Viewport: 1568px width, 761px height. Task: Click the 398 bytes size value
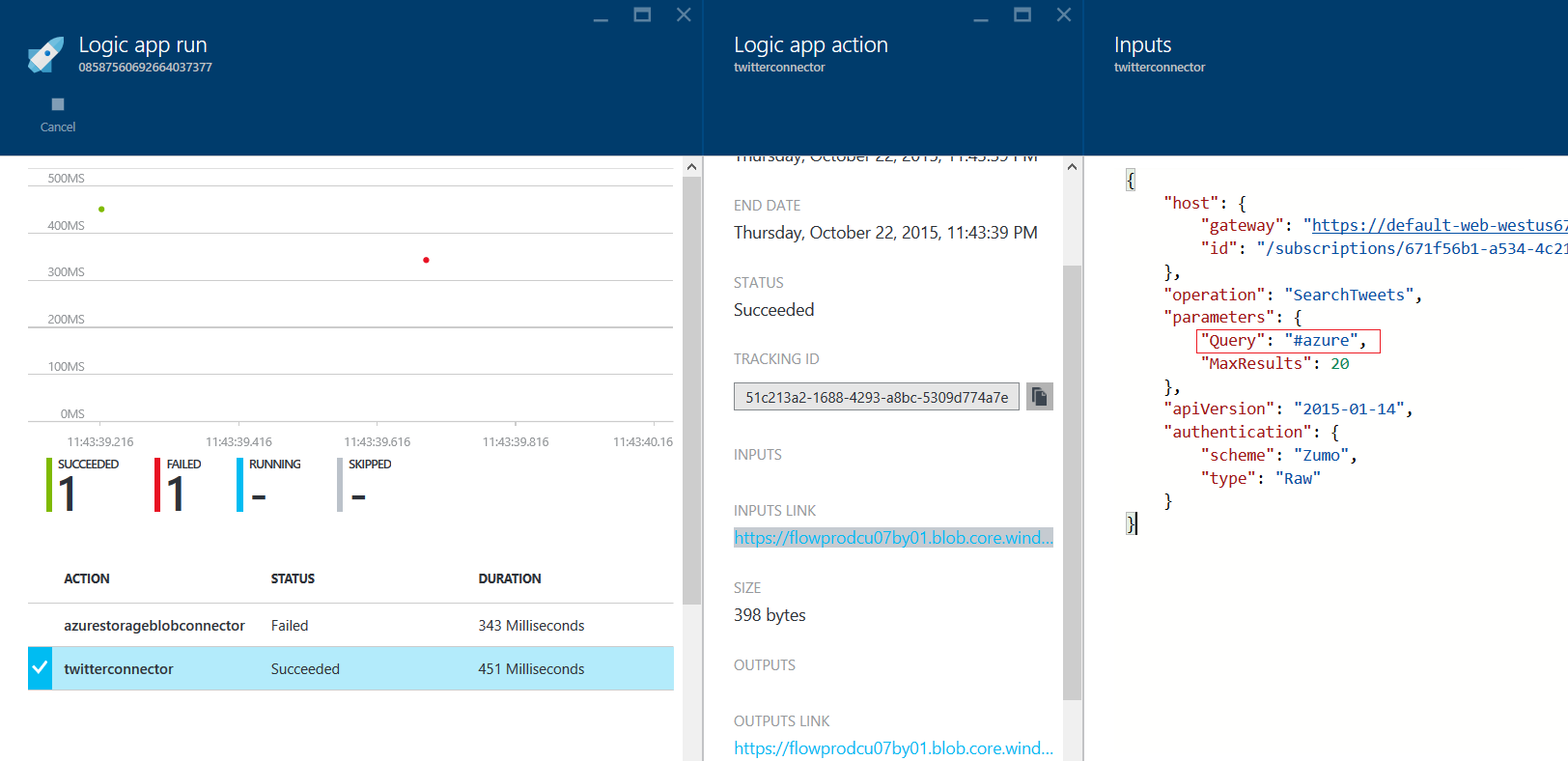tap(770, 615)
